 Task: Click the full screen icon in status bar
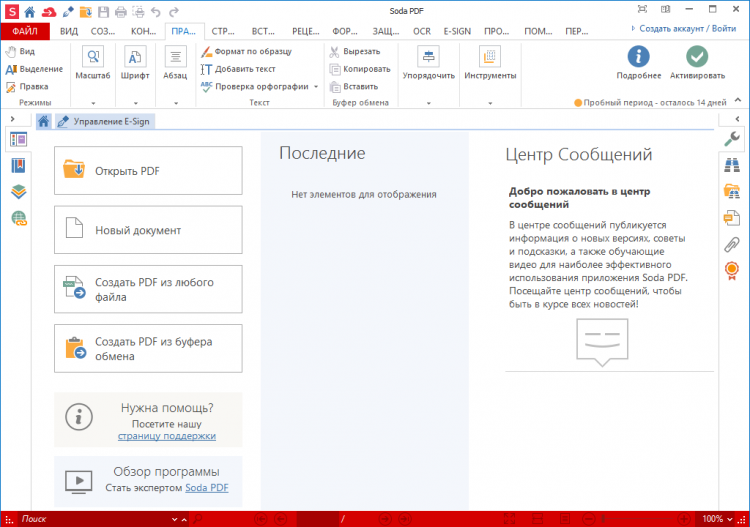(x=509, y=519)
